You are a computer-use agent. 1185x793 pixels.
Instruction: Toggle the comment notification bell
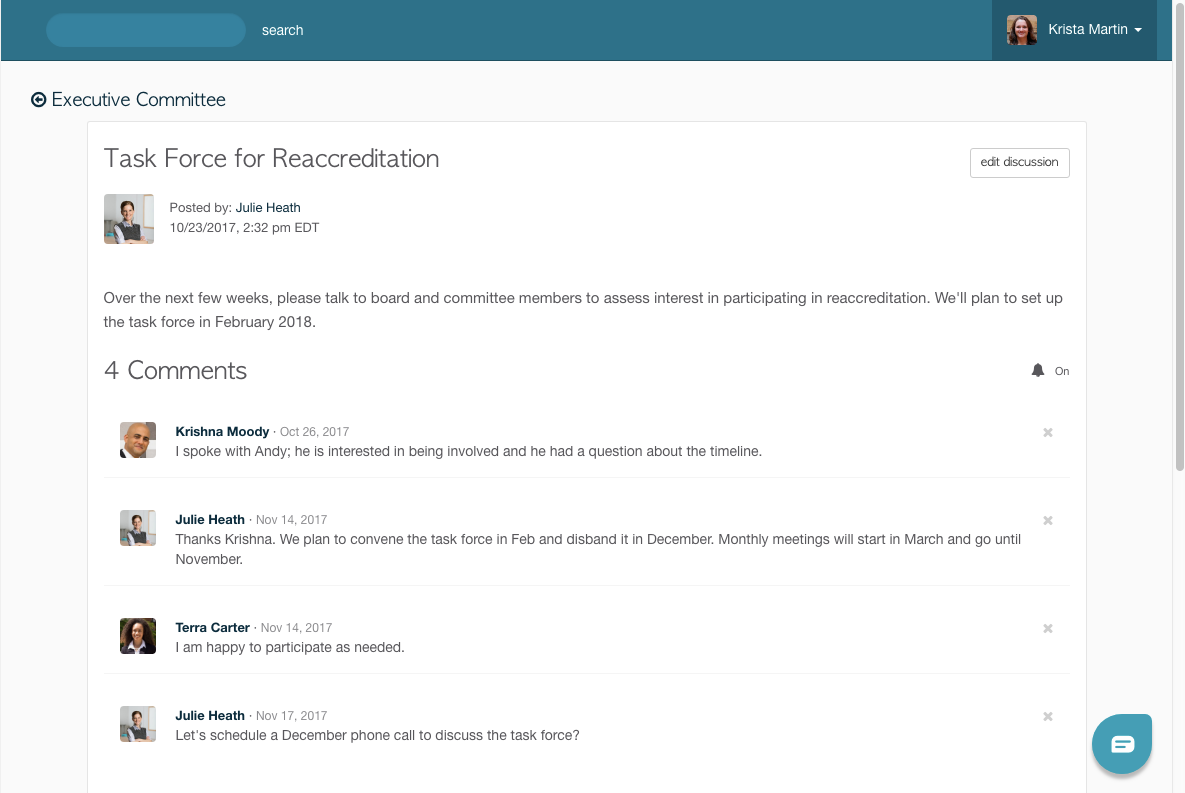coord(1038,371)
